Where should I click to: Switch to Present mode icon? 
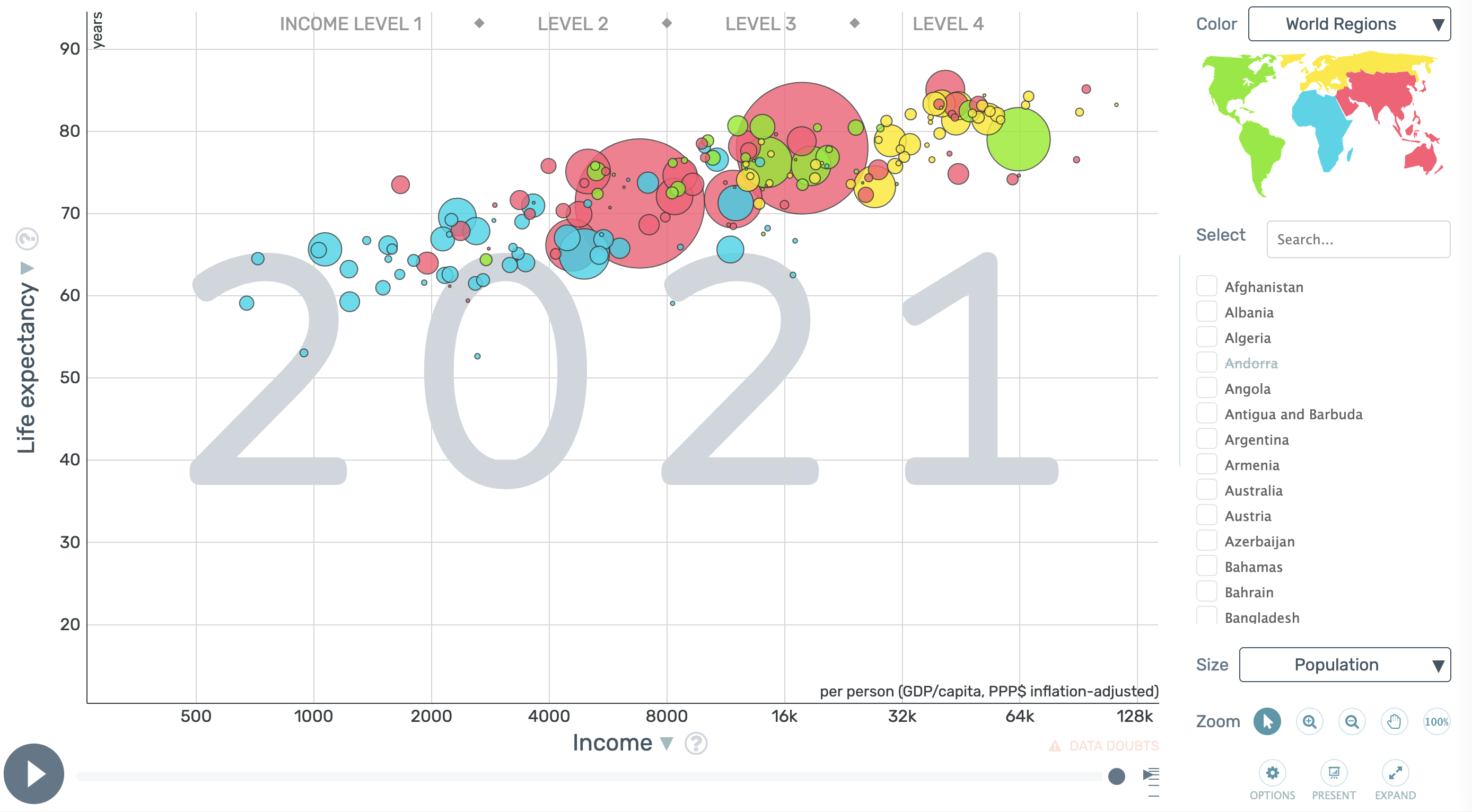[1333, 773]
